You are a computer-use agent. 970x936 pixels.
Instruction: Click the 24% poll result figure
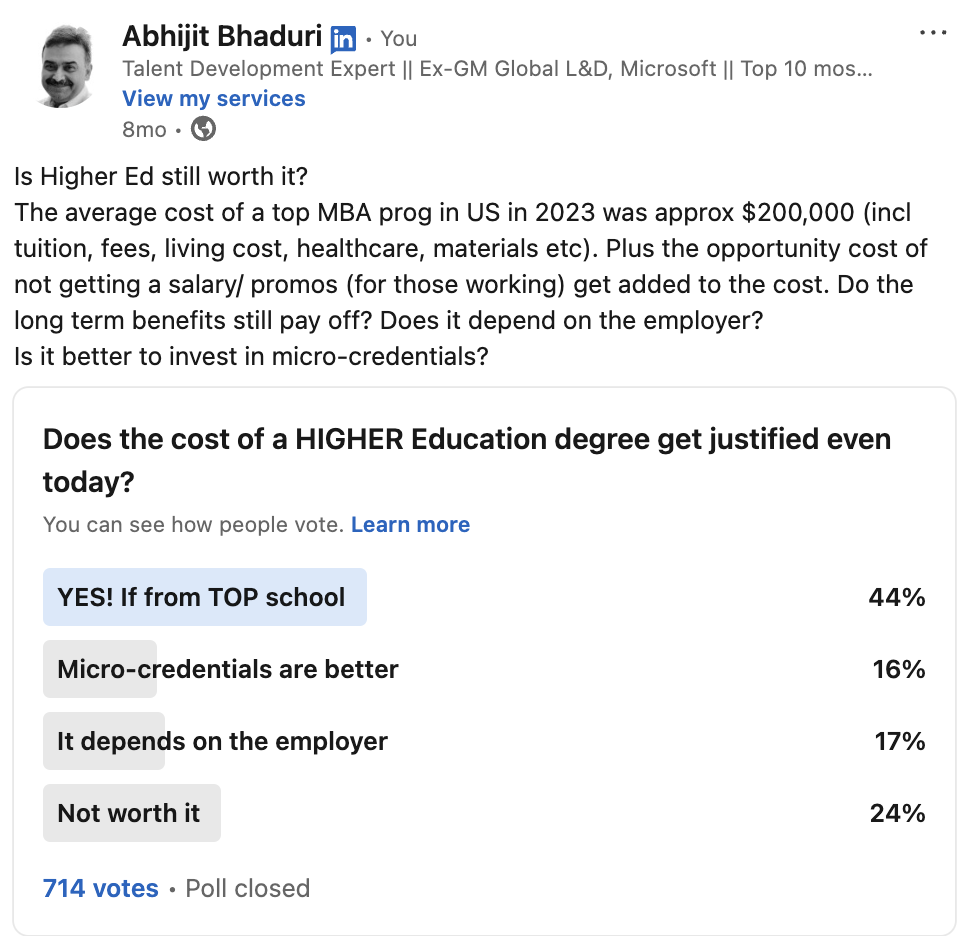pyautogui.click(x=897, y=813)
